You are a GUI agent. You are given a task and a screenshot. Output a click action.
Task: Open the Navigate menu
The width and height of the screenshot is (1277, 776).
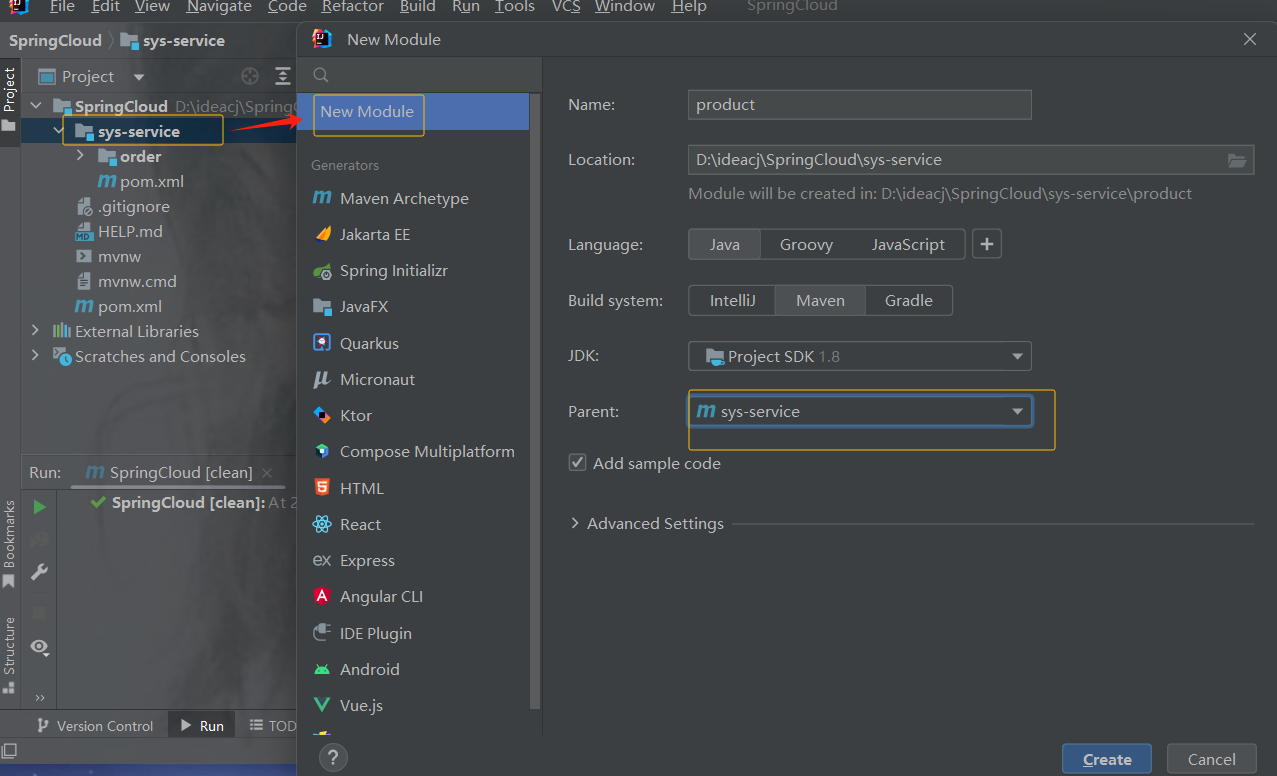coord(221,7)
